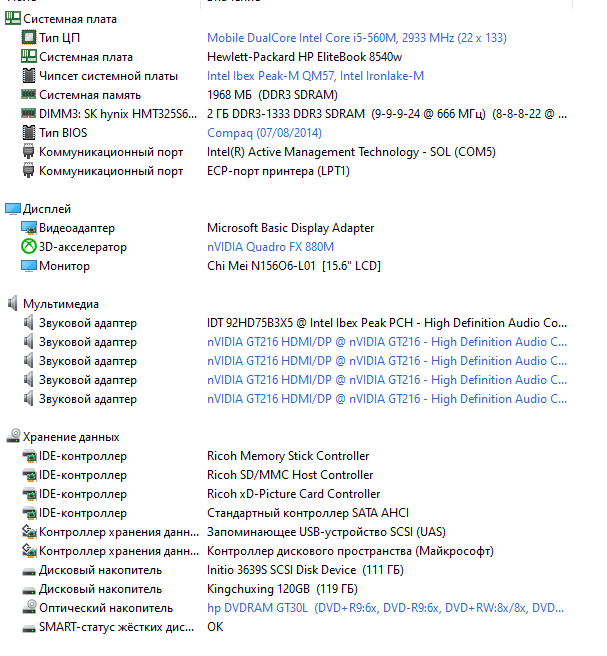Click the Kingchuxing 120GB (119 ГБ) value
This screenshot has width=607, height=656.
pos(282,589)
